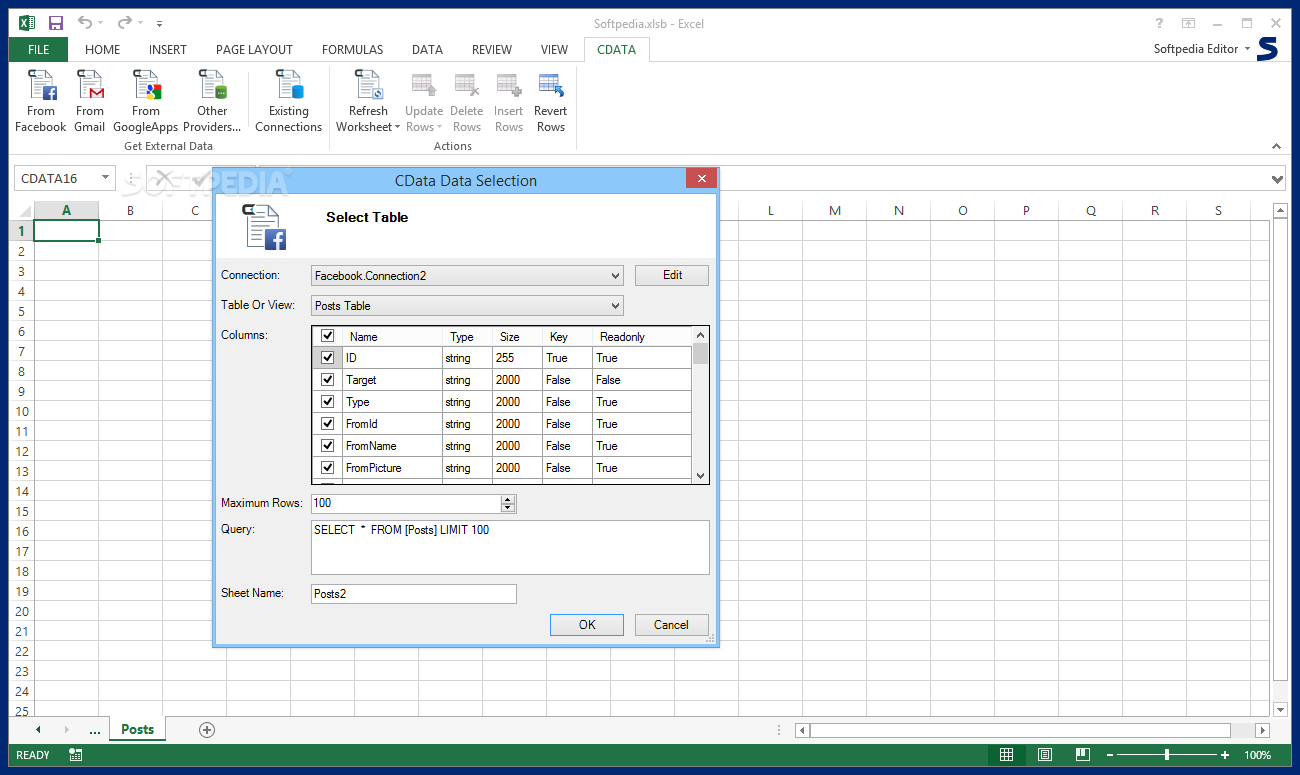Uncheck the Type column checkbox

click(x=327, y=402)
